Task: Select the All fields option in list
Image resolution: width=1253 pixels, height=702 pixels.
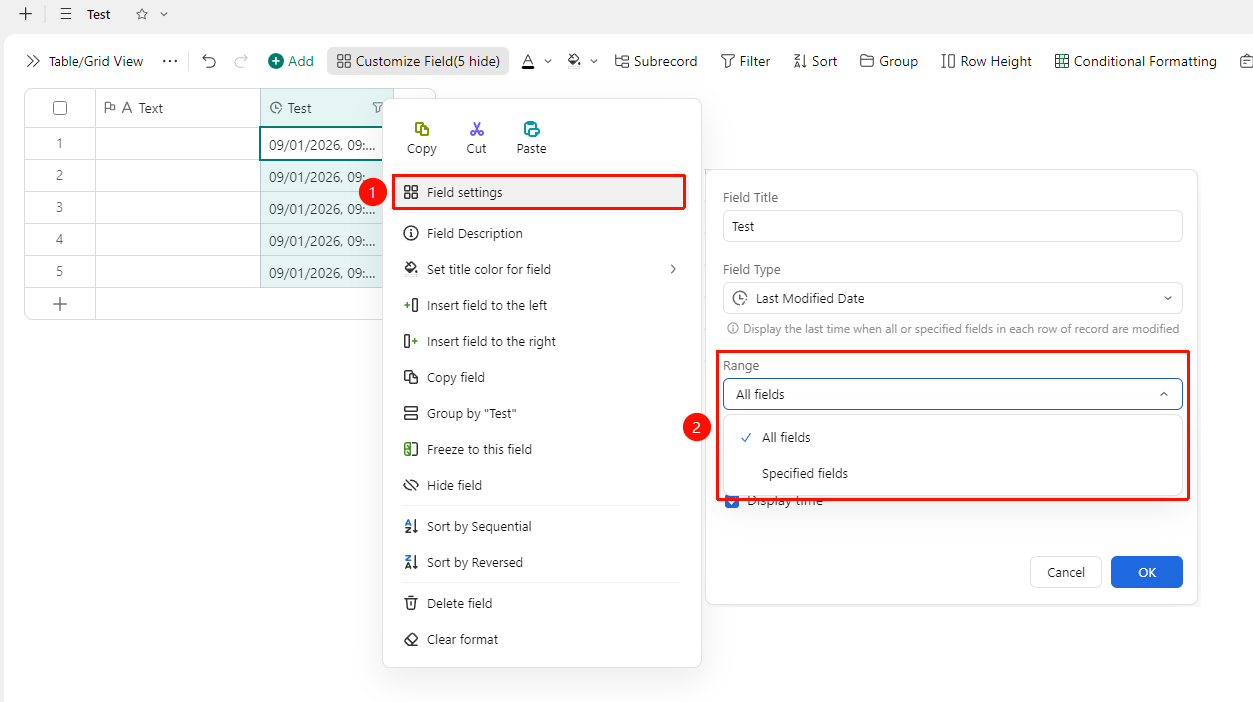Action: pyautogui.click(x=952, y=437)
